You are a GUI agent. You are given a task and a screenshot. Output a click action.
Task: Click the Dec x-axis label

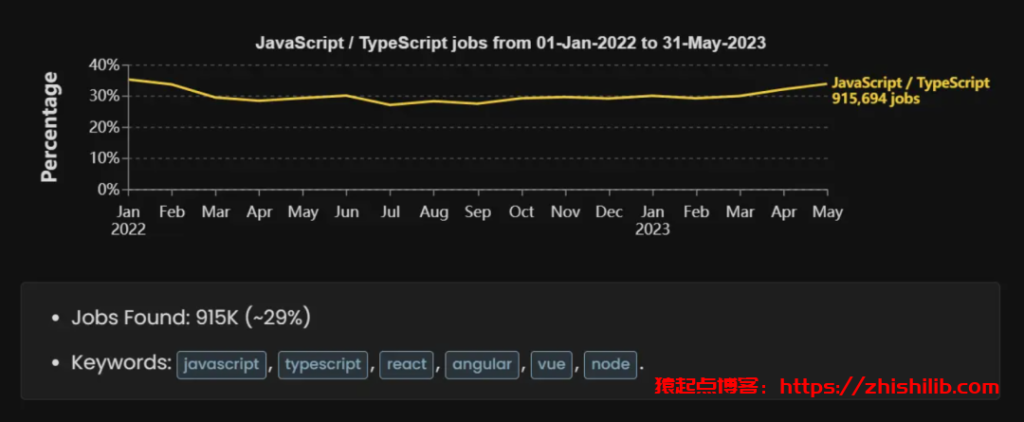(609, 212)
